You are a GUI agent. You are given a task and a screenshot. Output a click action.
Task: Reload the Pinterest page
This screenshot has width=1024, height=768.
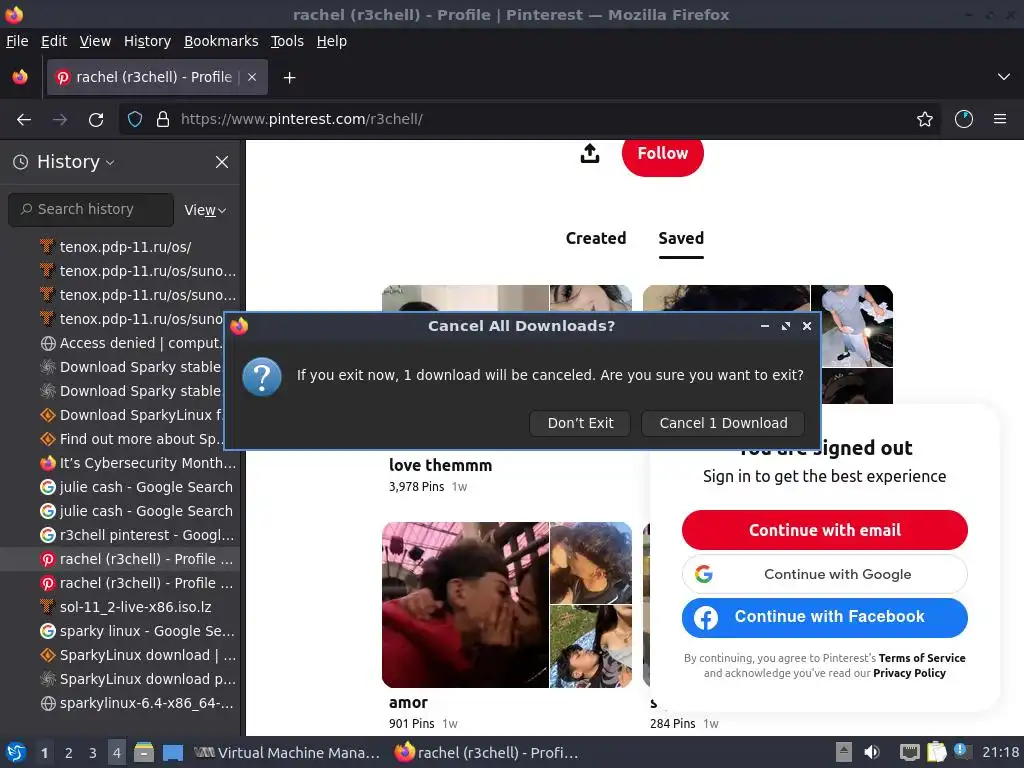coord(96,120)
